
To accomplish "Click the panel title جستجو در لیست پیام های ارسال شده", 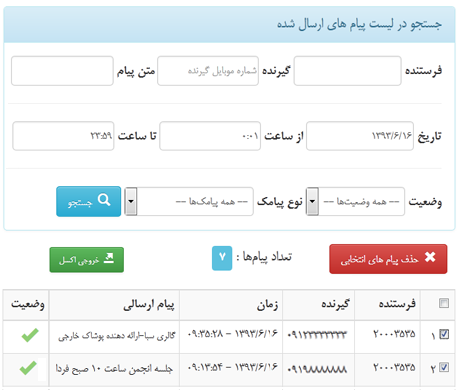I will click(359, 24).
